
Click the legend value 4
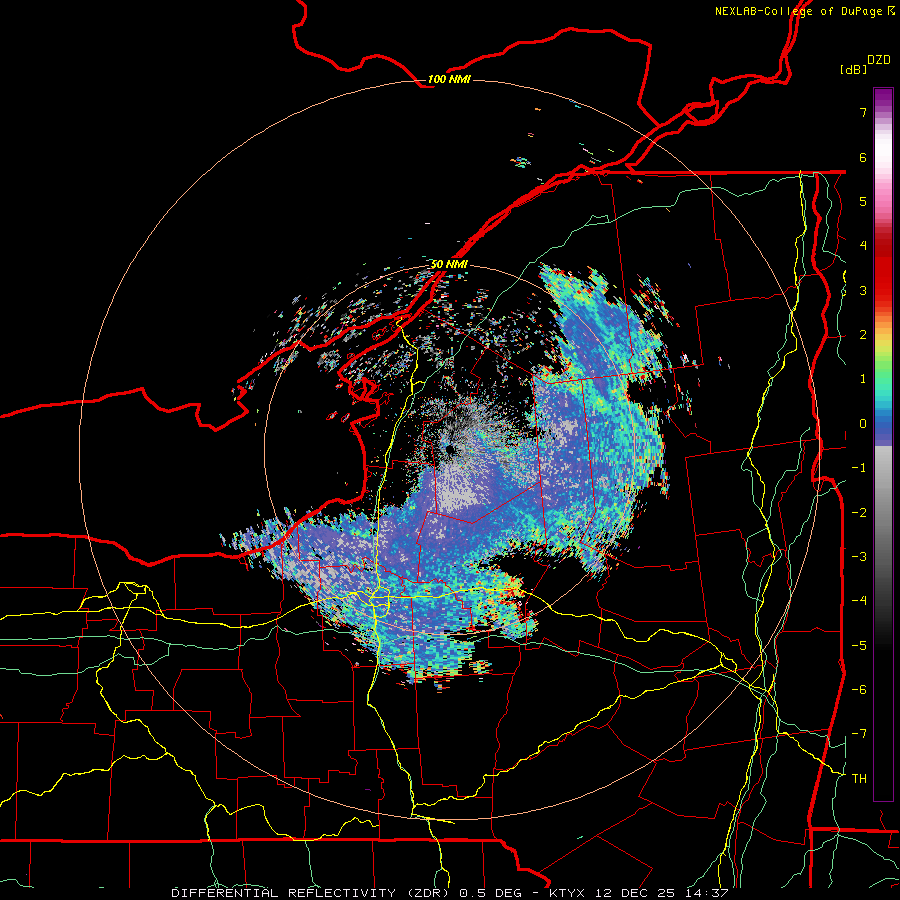(x=863, y=246)
